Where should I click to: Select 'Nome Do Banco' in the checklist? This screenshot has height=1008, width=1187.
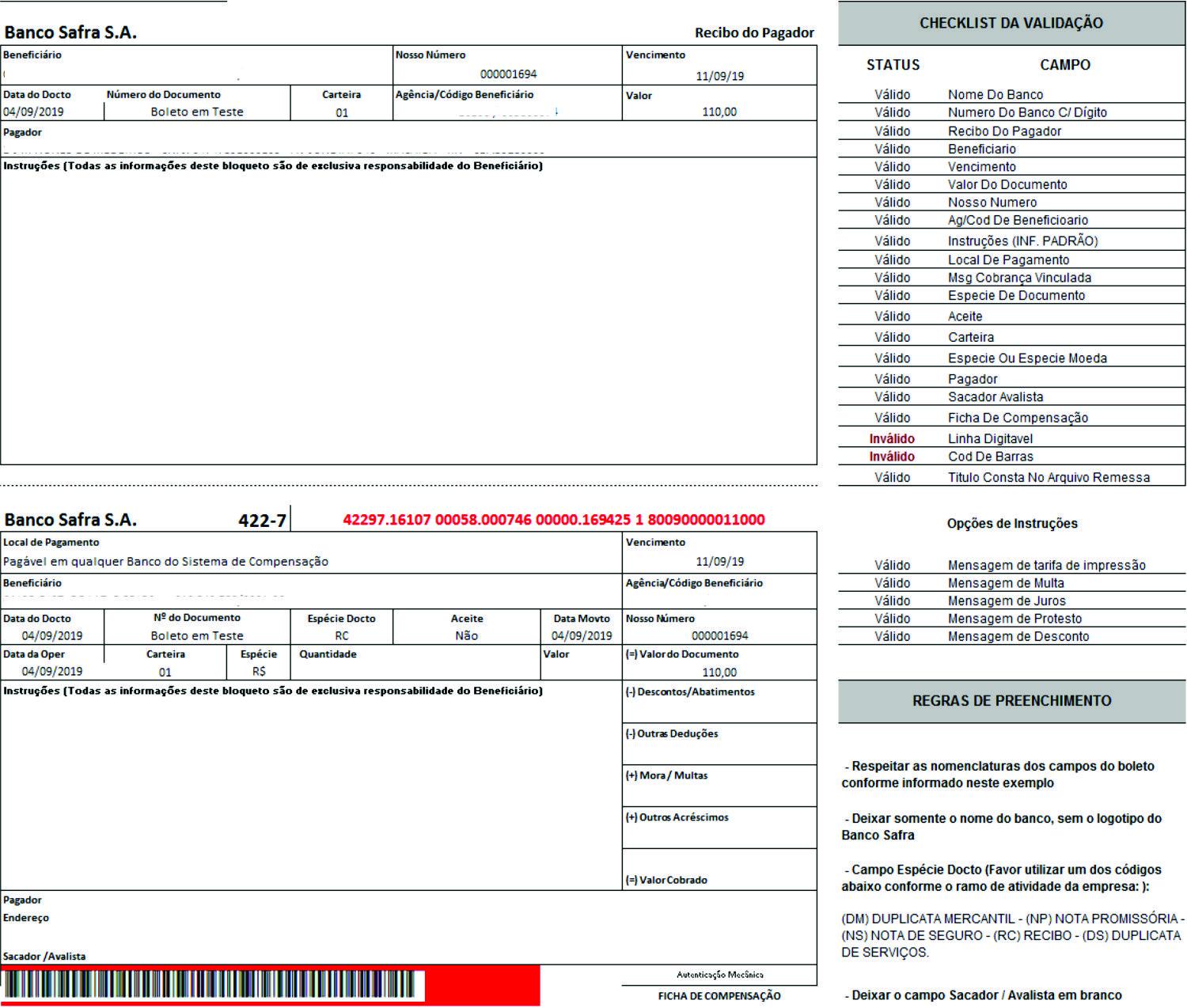[995, 94]
